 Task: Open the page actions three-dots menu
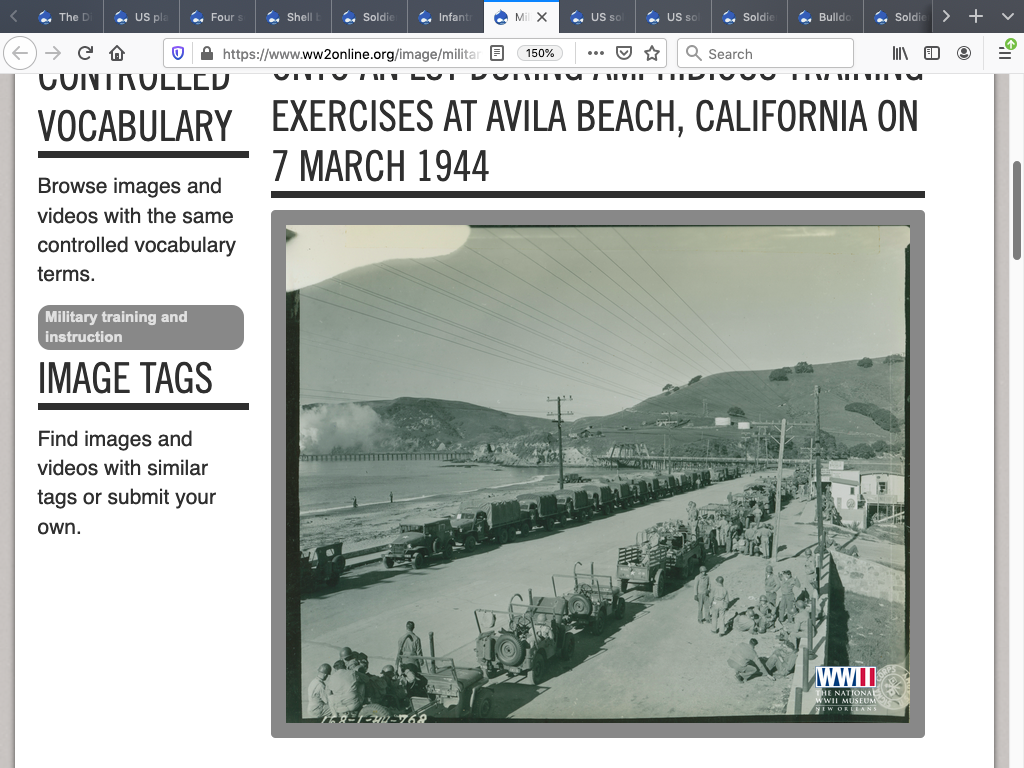click(595, 54)
